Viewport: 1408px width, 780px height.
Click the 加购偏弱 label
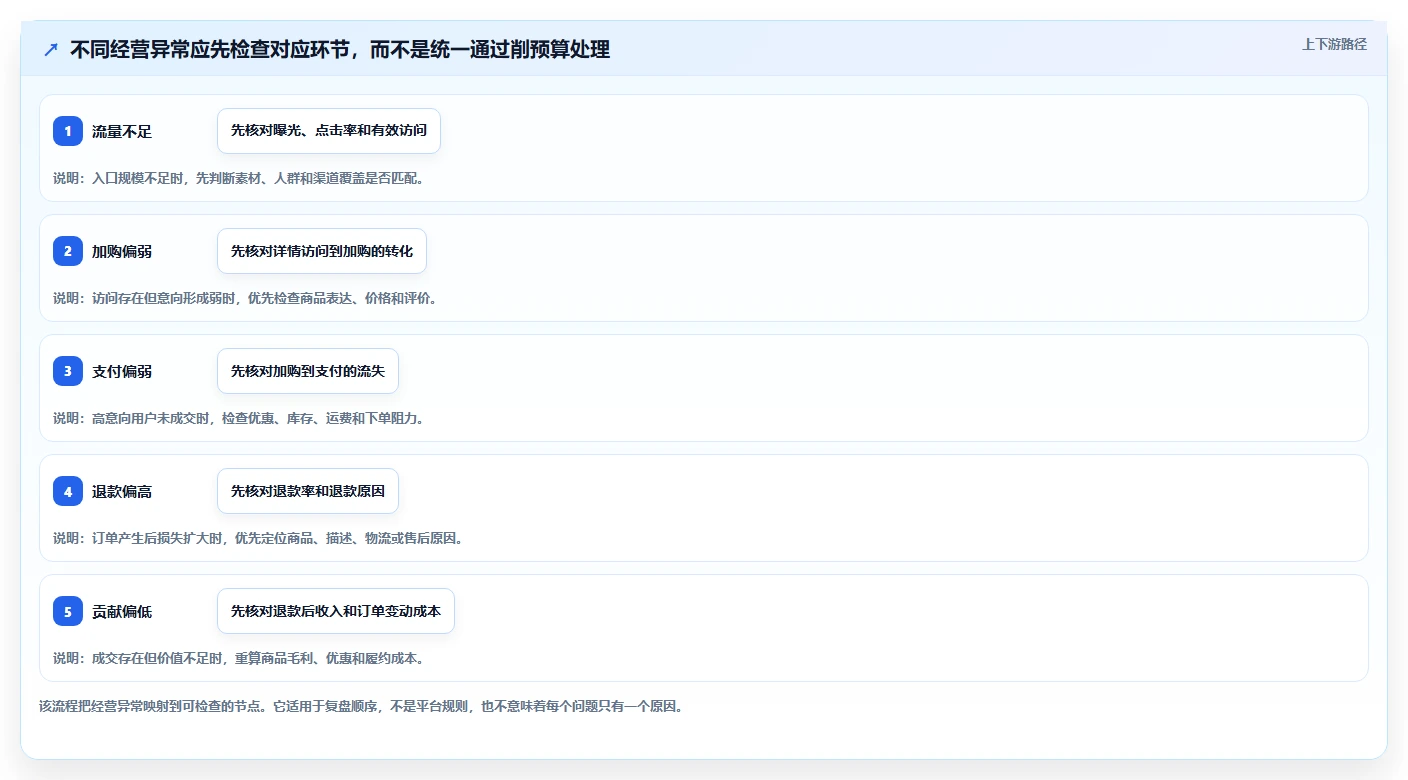[122, 251]
